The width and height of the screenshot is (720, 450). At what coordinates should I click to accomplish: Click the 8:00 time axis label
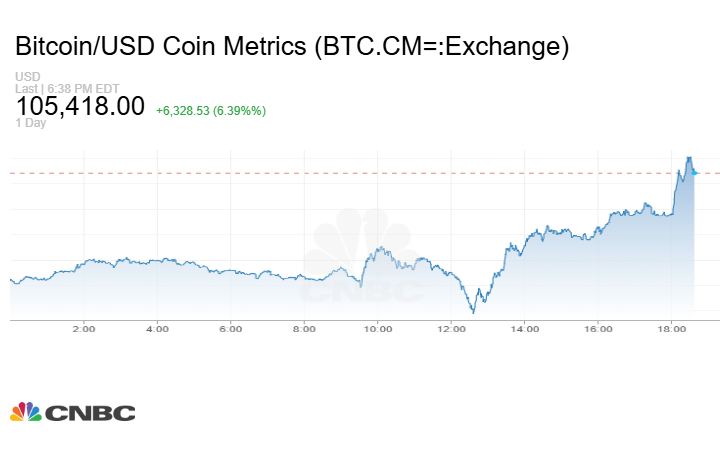coord(304,328)
